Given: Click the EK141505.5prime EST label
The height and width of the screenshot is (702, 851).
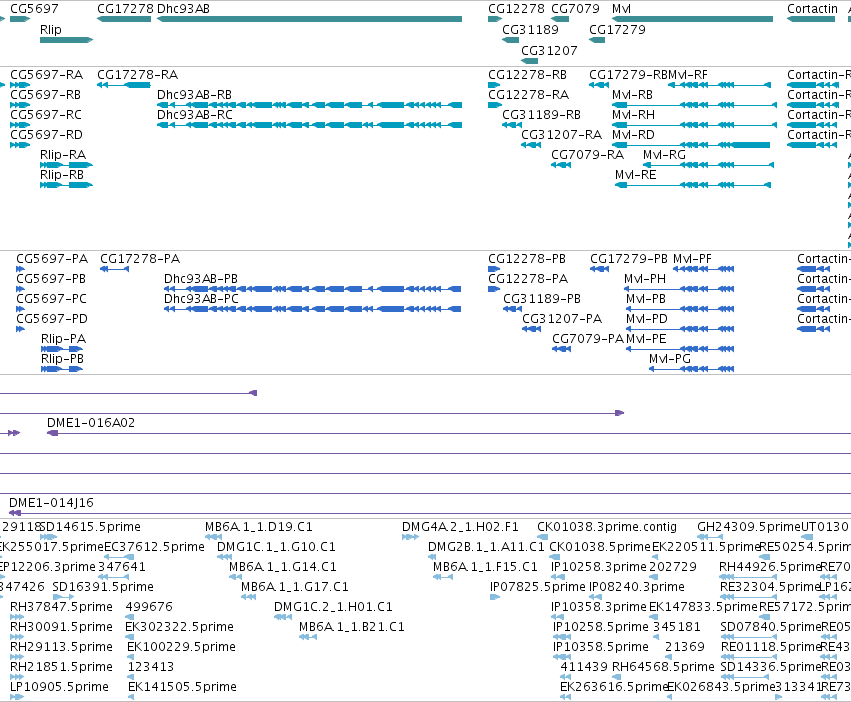Looking at the screenshot, I should pyautogui.click(x=182, y=687).
